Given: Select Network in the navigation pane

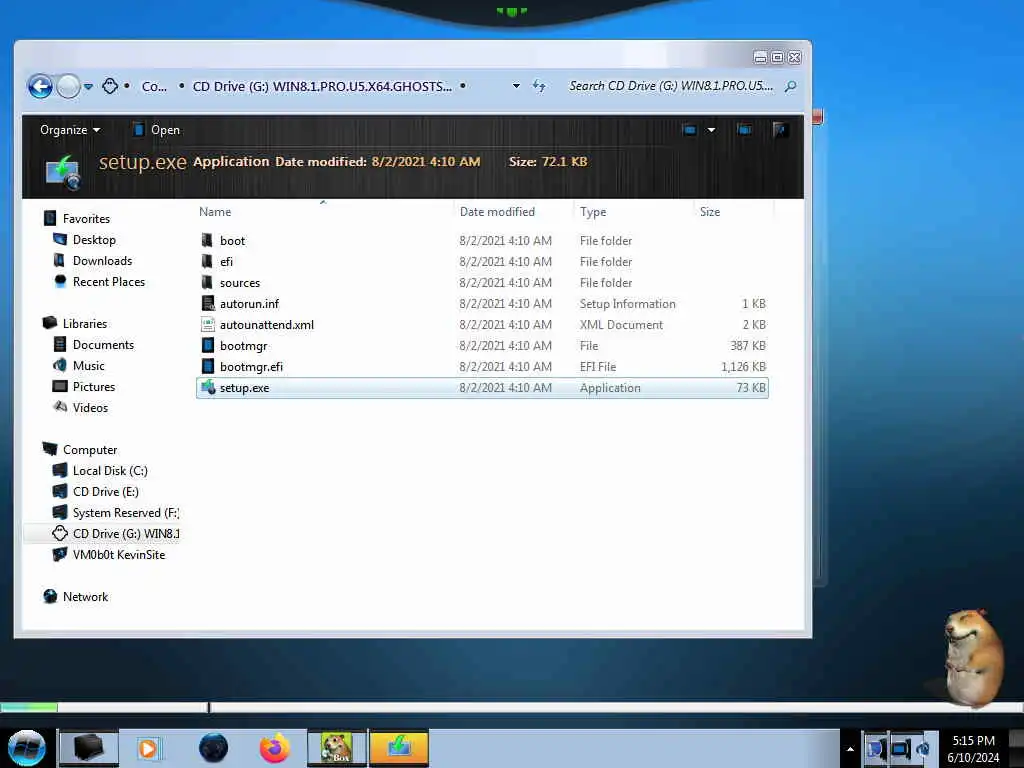Looking at the screenshot, I should tap(86, 597).
